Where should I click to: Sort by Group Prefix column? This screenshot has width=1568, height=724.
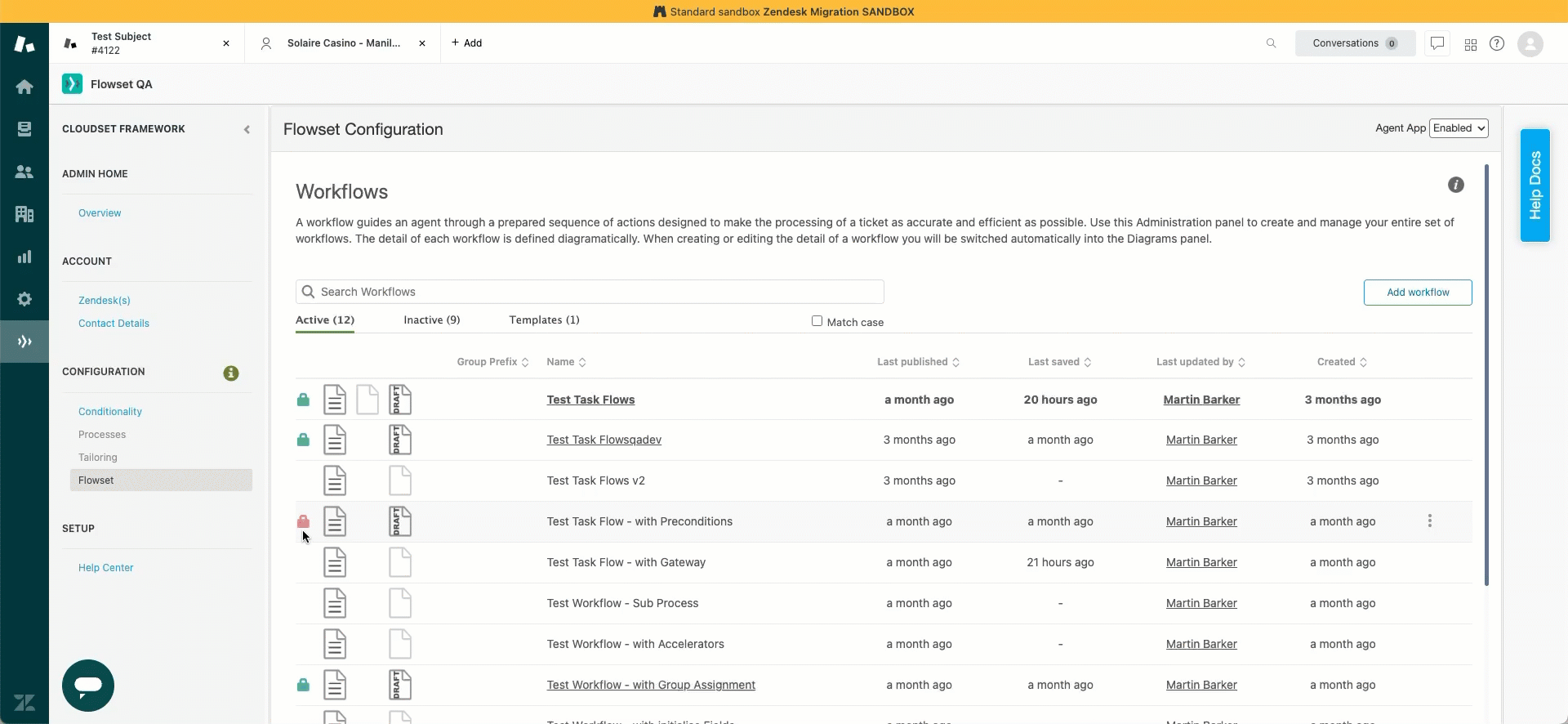click(492, 362)
